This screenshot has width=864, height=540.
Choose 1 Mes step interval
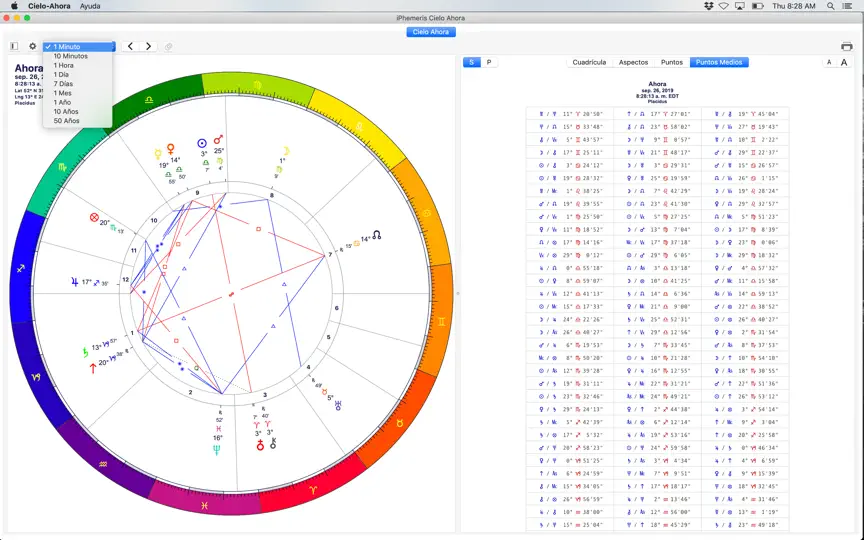pos(78,93)
